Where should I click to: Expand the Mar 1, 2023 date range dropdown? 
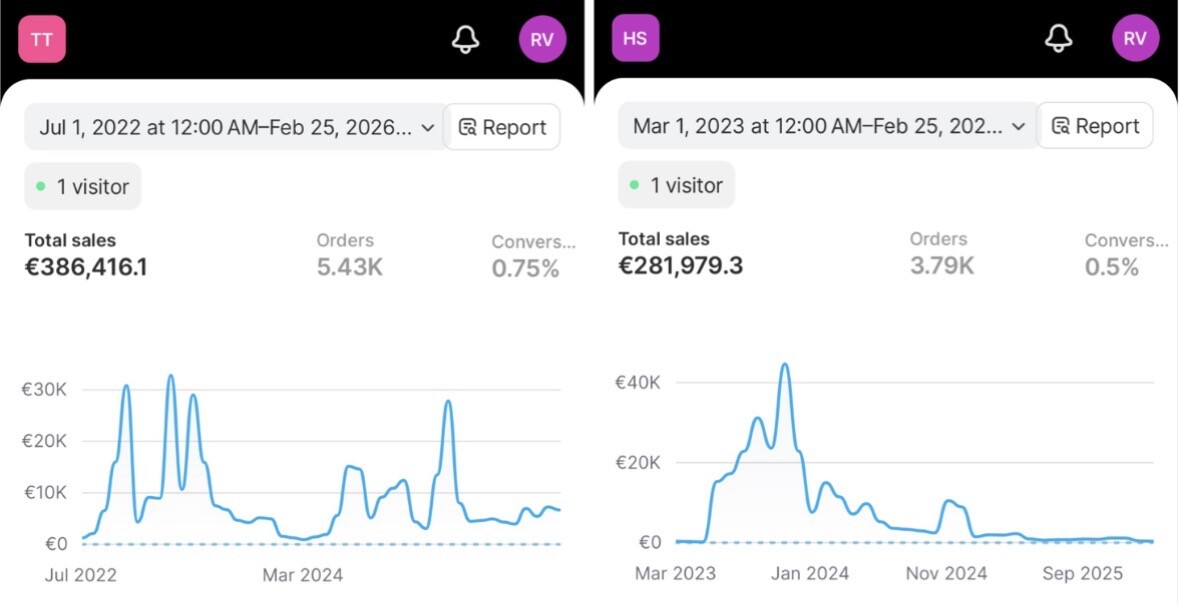point(827,126)
